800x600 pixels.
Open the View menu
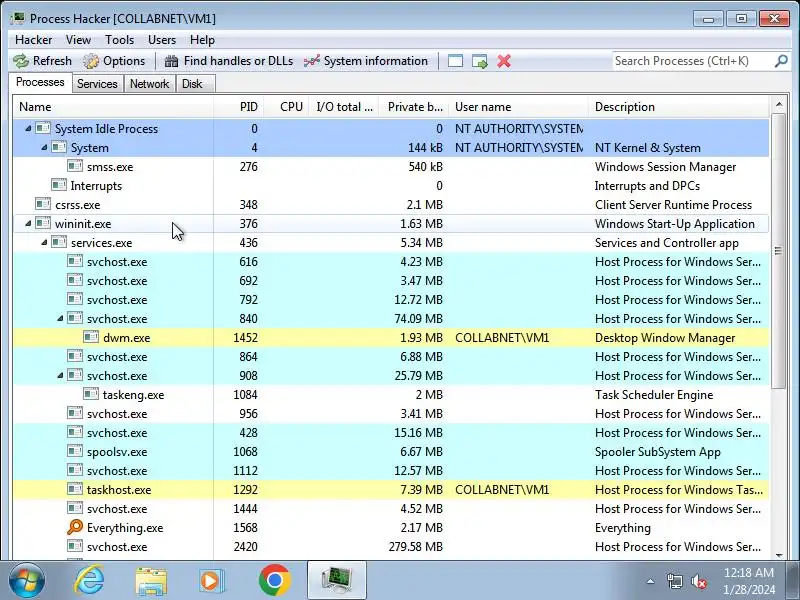78,40
